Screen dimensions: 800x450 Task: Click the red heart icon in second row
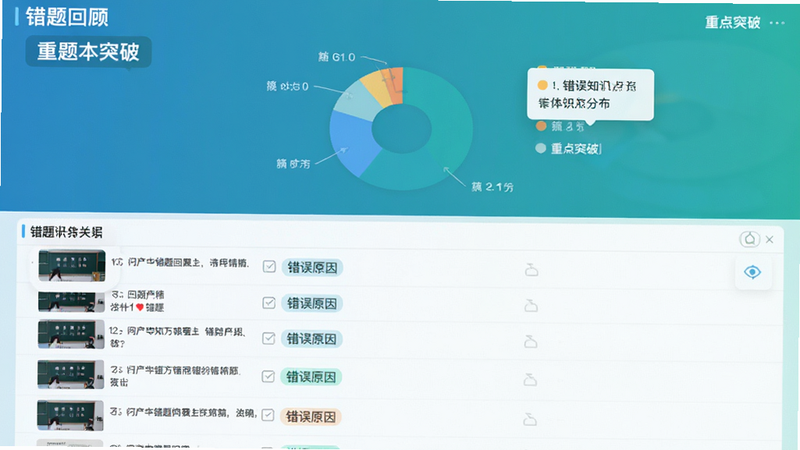[140, 307]
